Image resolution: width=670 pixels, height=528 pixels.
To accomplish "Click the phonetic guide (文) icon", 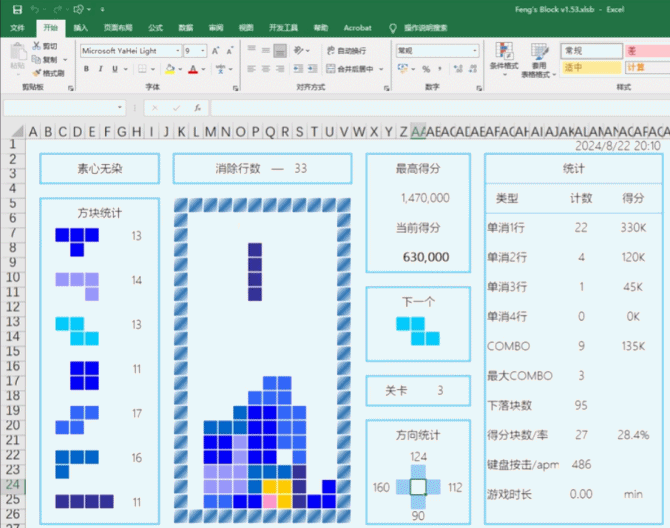I will [220, 69].
